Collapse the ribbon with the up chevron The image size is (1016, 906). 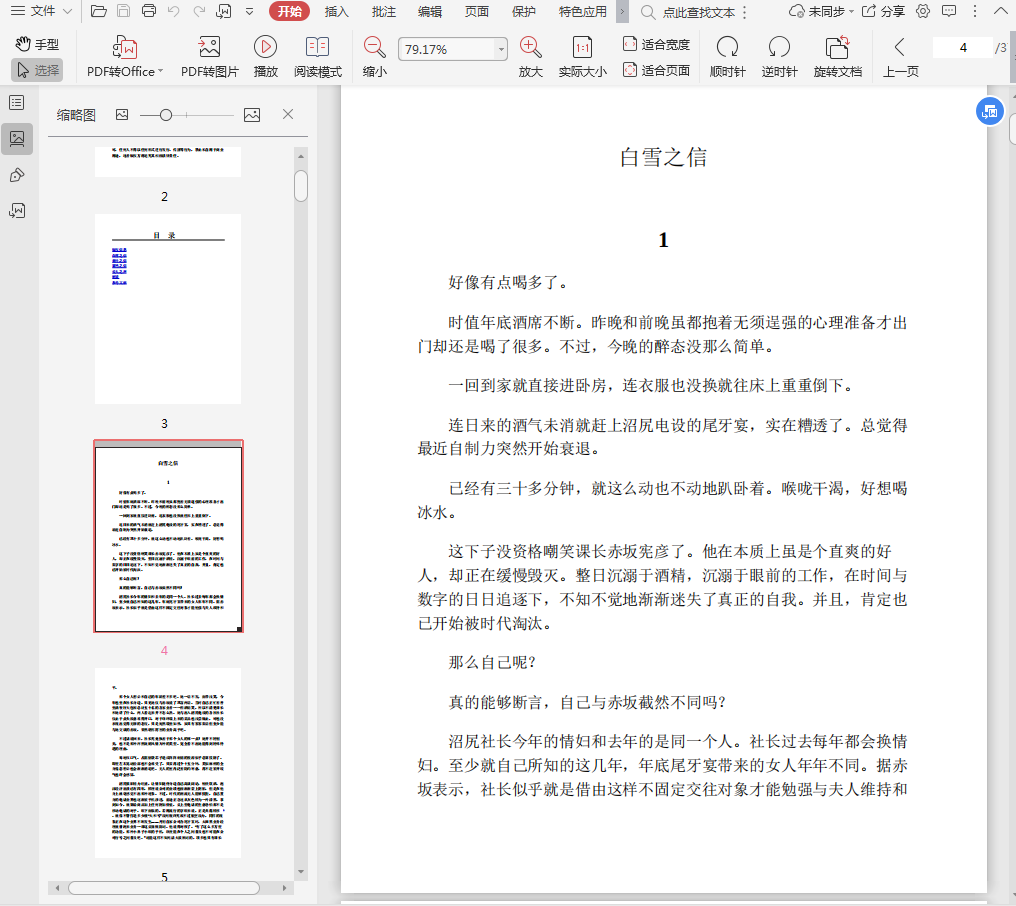click(1000, 11)
